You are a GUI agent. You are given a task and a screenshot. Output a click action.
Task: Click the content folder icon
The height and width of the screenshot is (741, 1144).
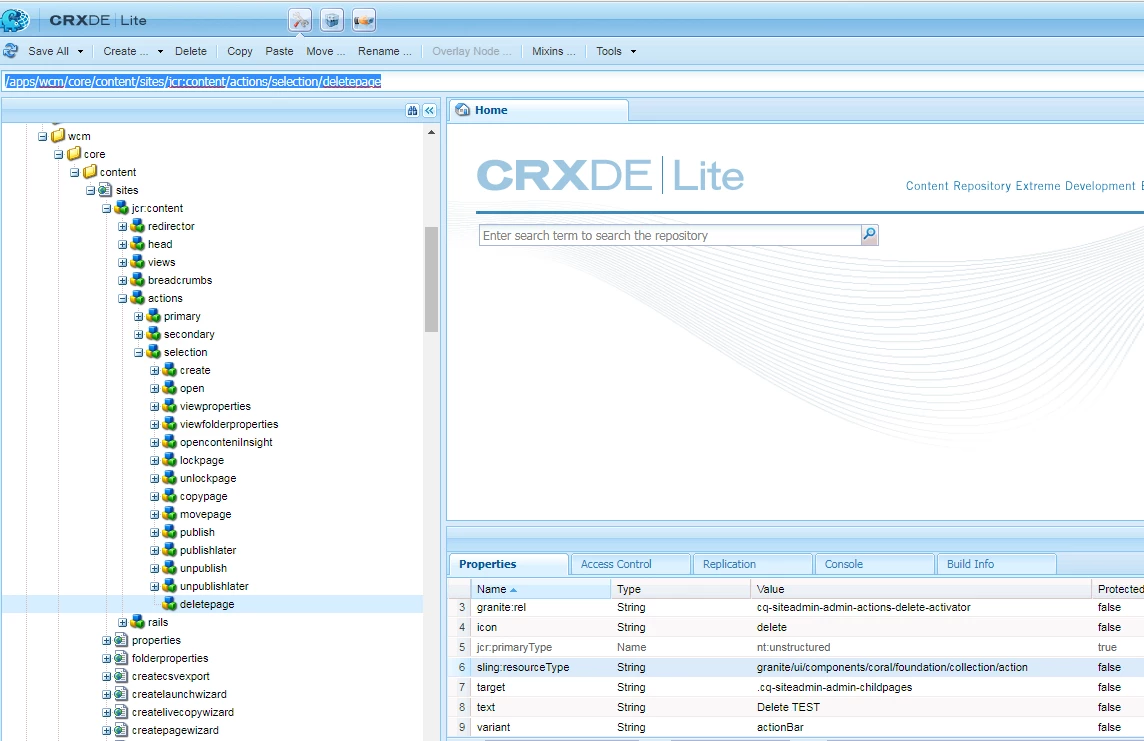pos(90,172)
